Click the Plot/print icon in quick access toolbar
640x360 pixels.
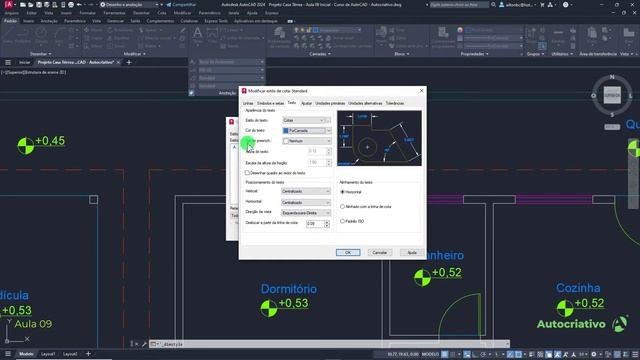coord(71,4)
